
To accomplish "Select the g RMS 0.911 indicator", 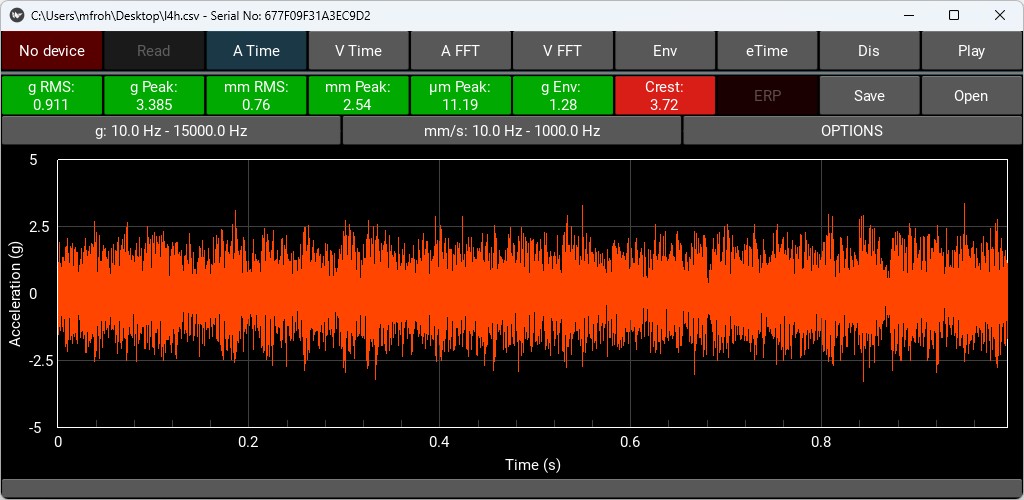I will point(52,96).
